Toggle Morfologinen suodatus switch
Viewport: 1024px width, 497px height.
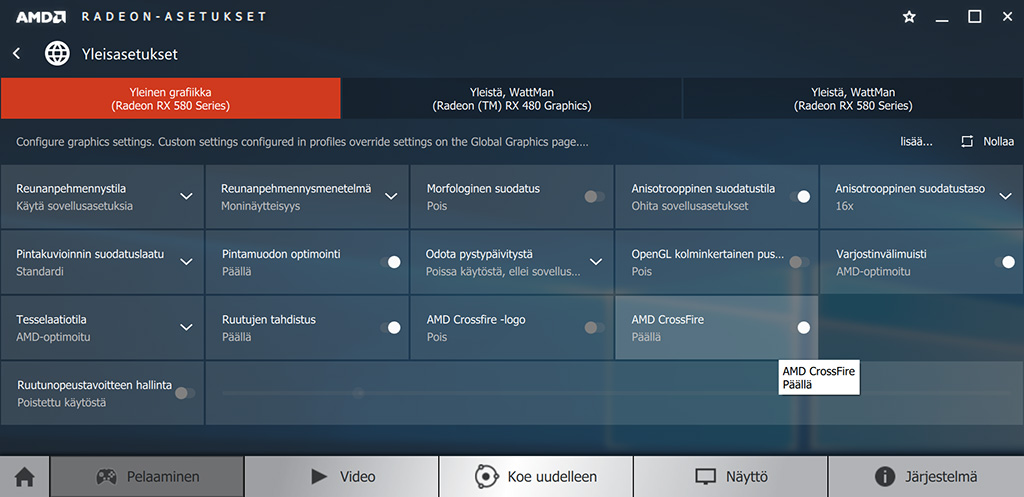click(x=594, y=197)
